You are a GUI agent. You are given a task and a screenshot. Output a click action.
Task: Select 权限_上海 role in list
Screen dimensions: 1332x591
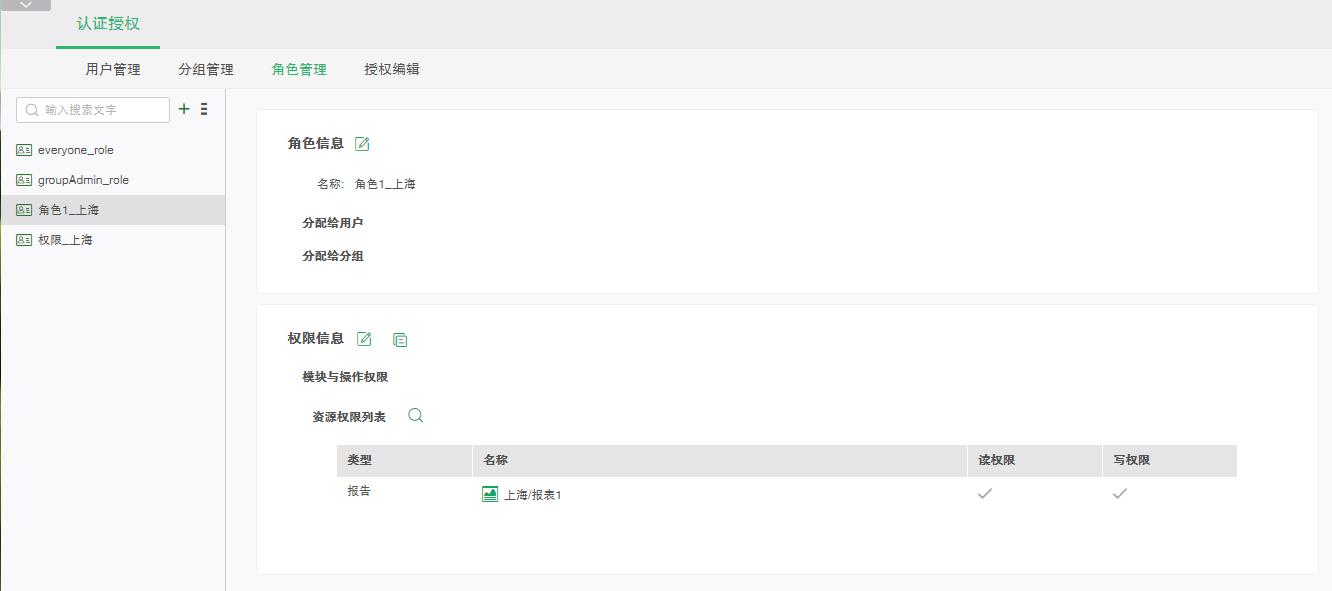point(65,240)
